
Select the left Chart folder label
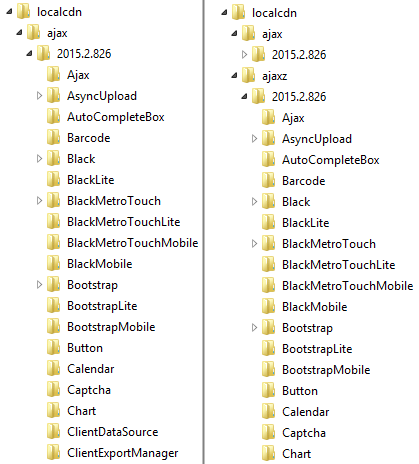(x=82, y=411)
